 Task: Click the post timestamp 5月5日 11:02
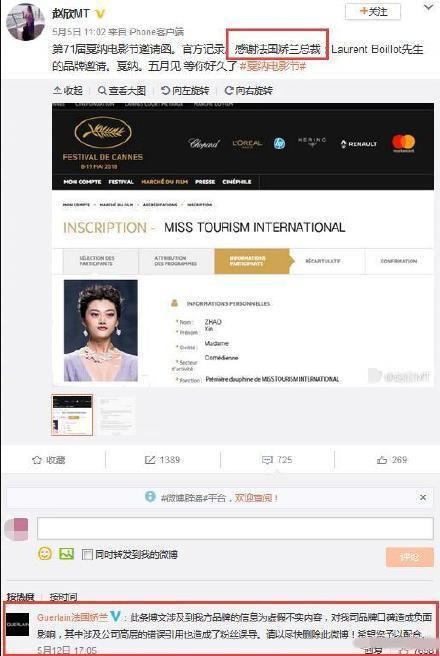tap(79, 32)
